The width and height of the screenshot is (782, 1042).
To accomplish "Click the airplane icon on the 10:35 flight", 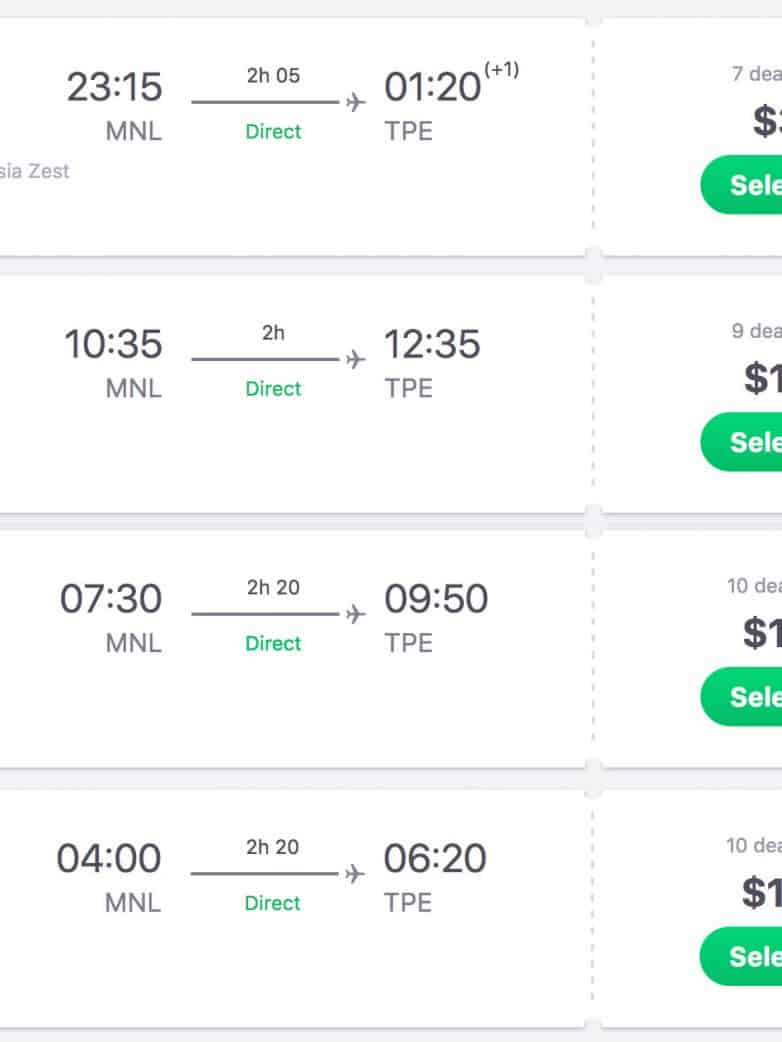I will (x=356, y=359).
